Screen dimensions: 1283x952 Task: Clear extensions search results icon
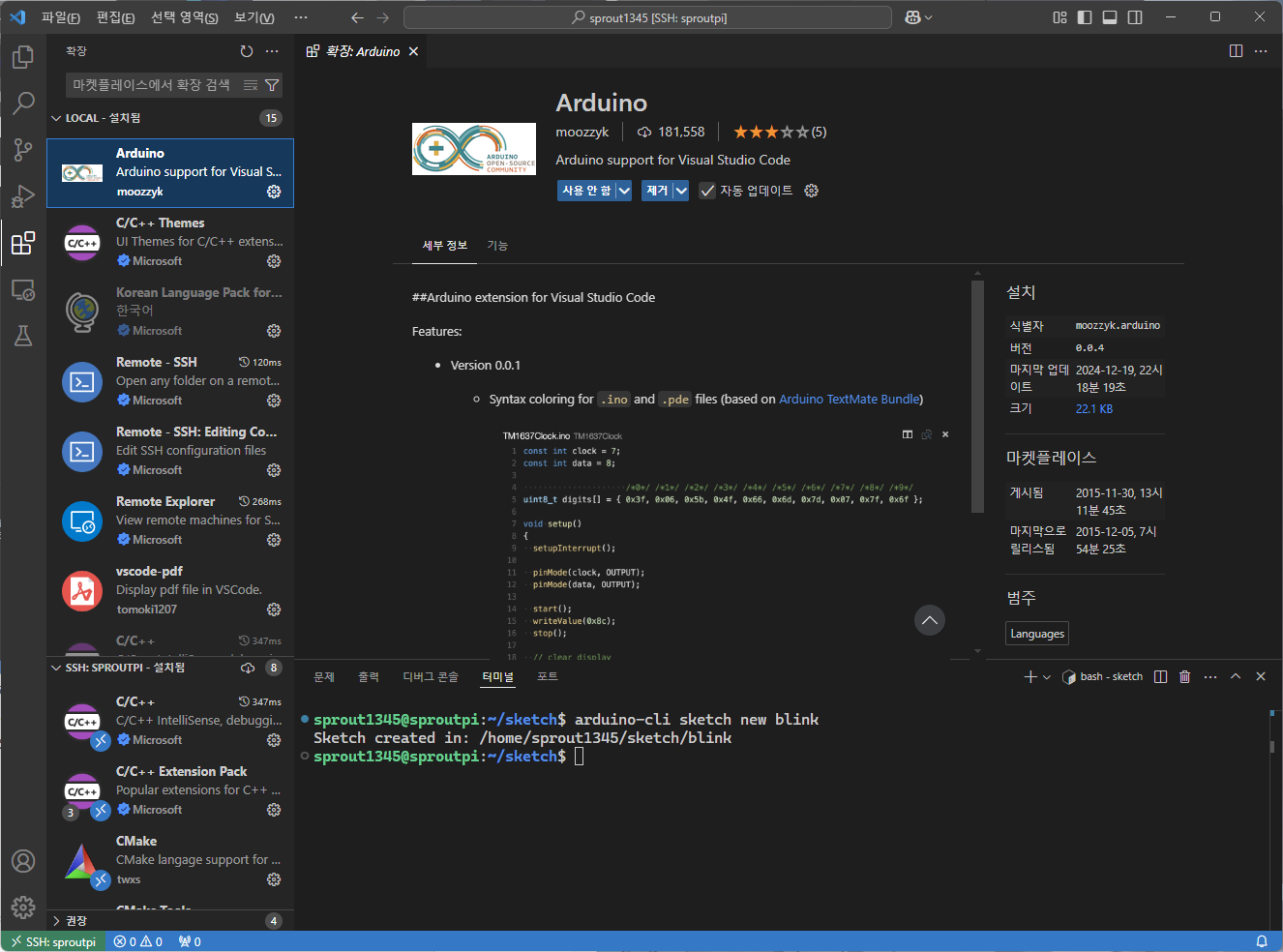pos(251,85)
